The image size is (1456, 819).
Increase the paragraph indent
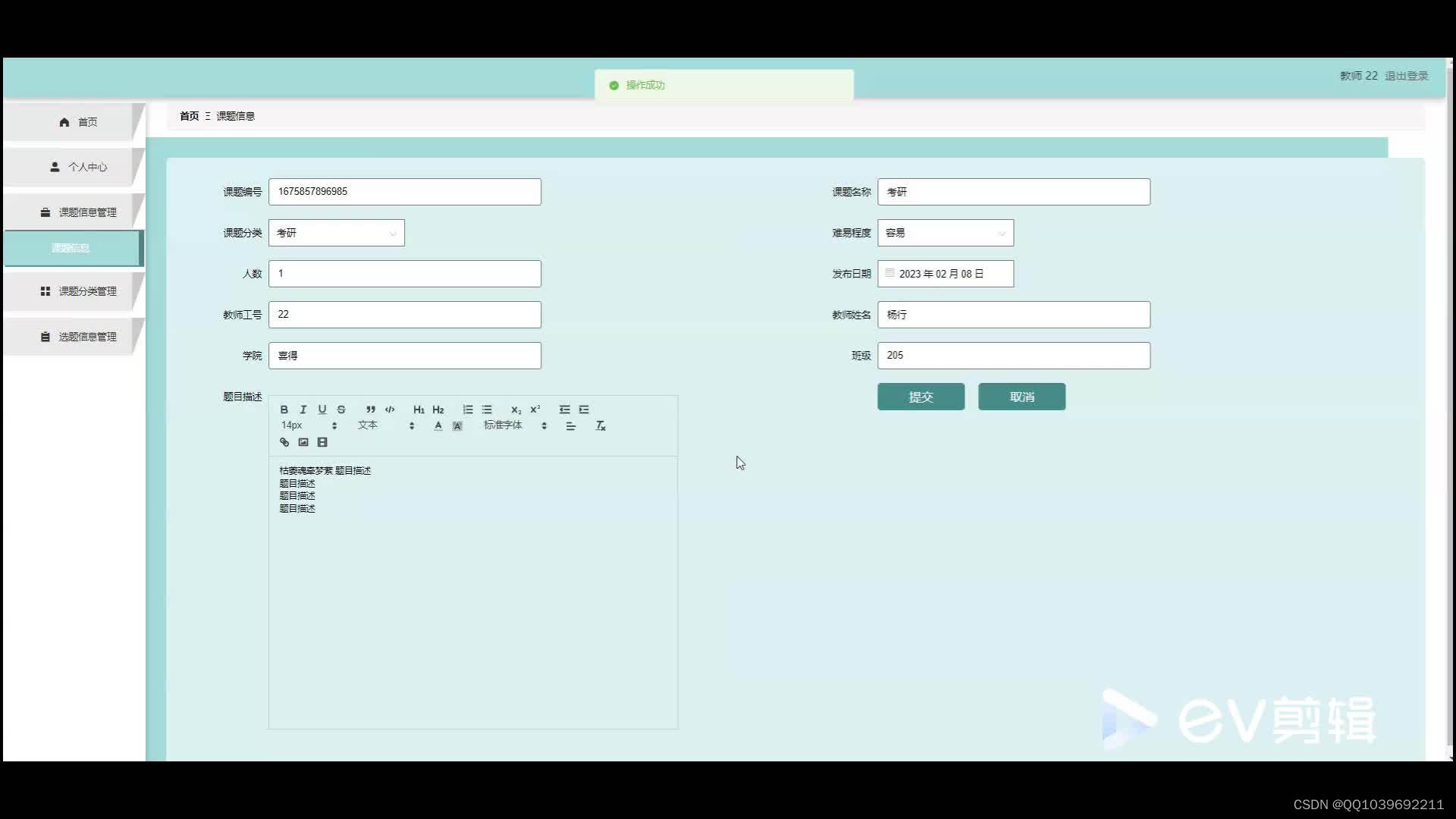(584, 409)
